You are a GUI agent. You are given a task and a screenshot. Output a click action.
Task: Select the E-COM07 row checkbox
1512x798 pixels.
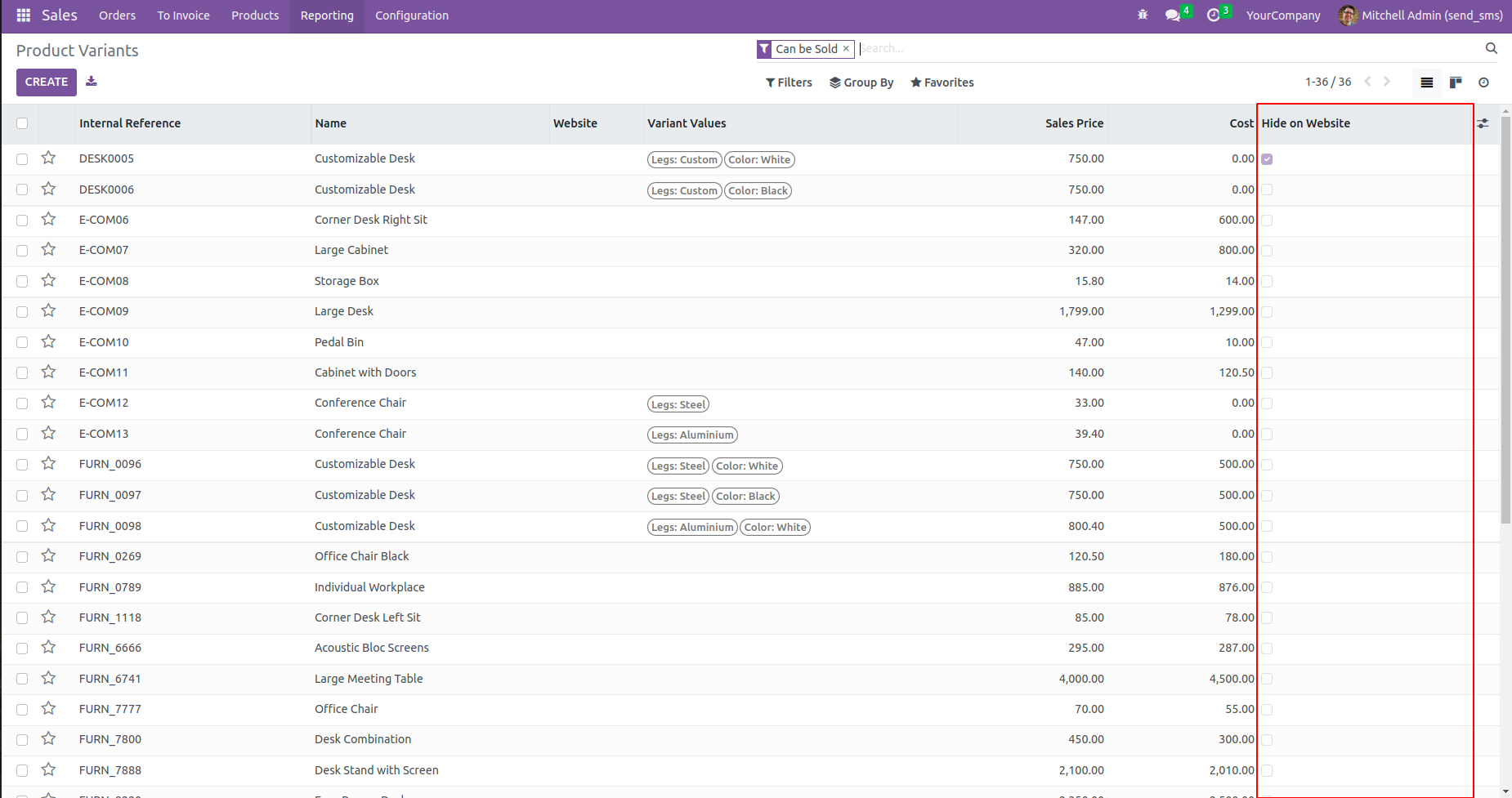pyautogui.click(x=22, y=251)
